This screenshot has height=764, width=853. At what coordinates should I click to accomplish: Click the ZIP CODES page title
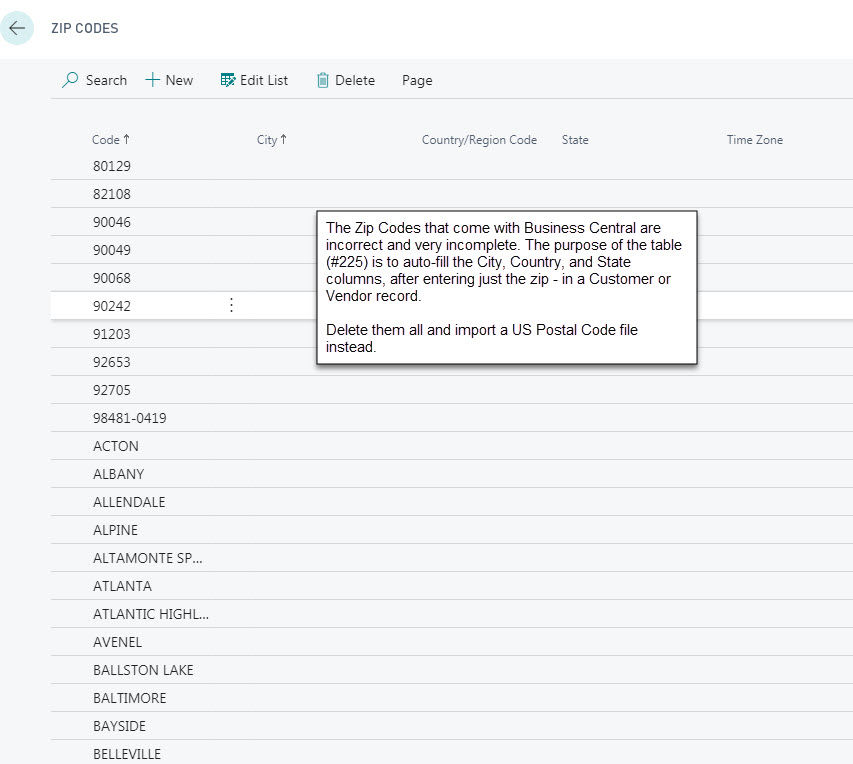[85, 28]
